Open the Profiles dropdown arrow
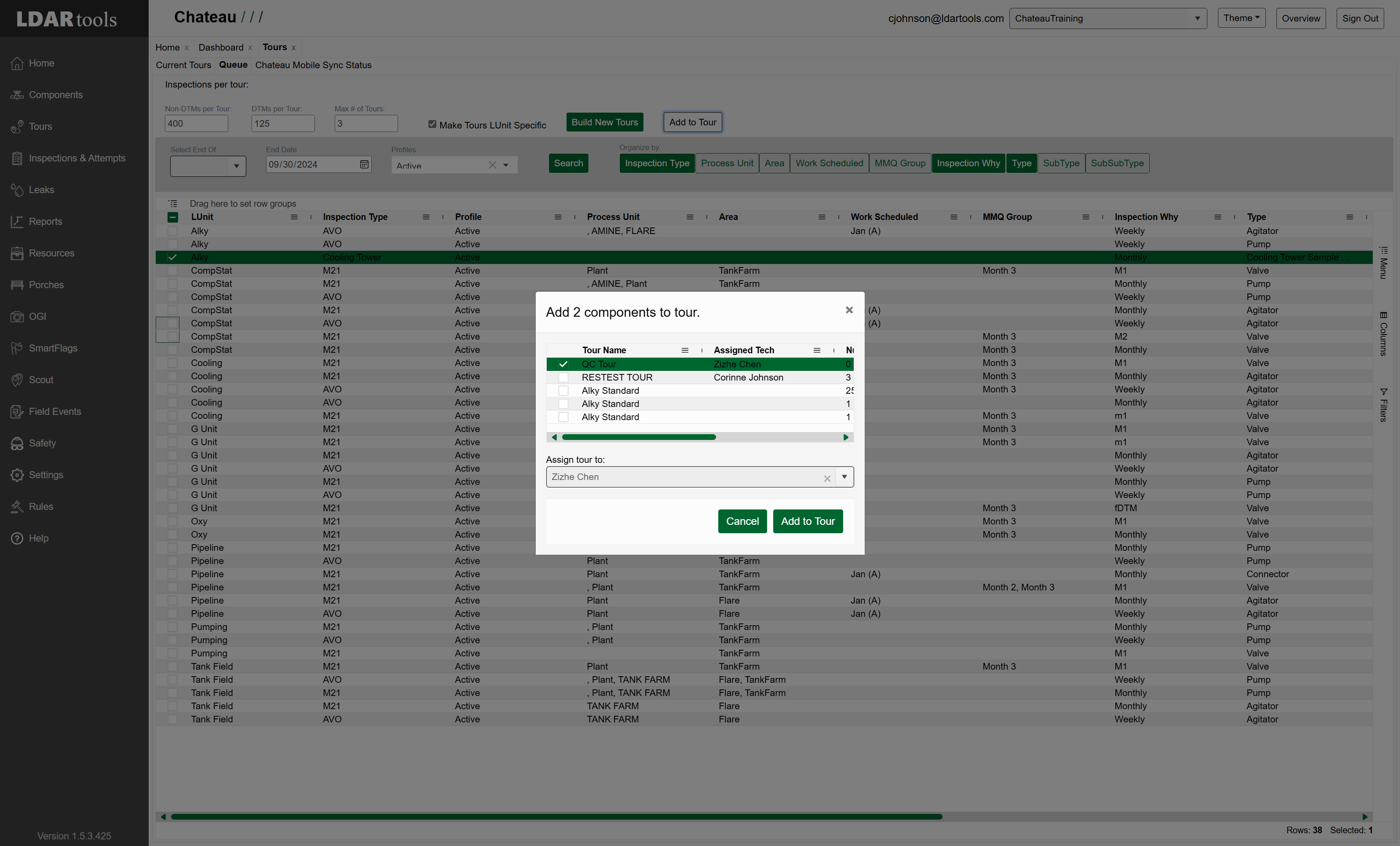The width and height of the screenshot is (1400, 846). (506, 165)
